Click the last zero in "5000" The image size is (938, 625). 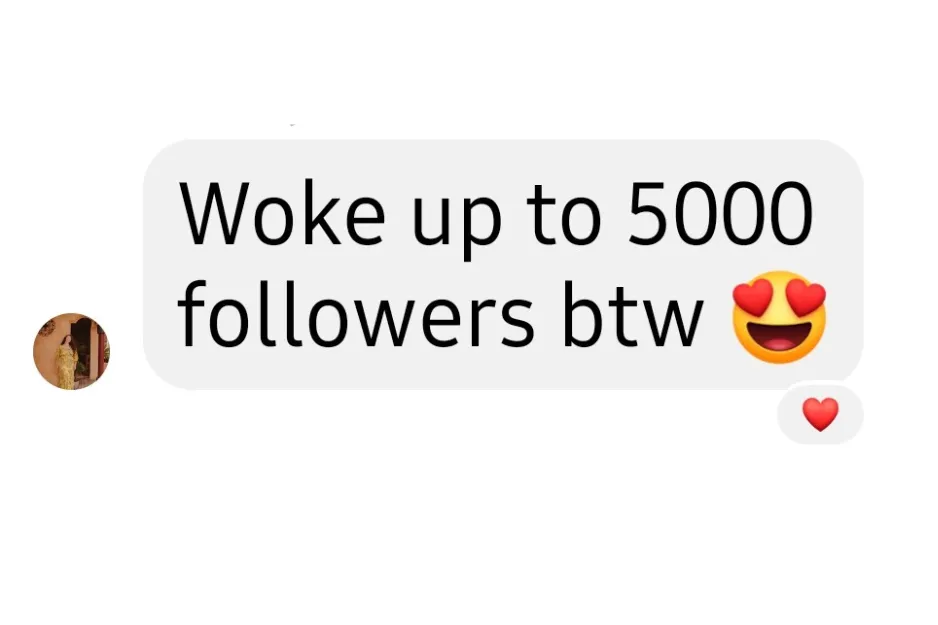pos(790,214)
